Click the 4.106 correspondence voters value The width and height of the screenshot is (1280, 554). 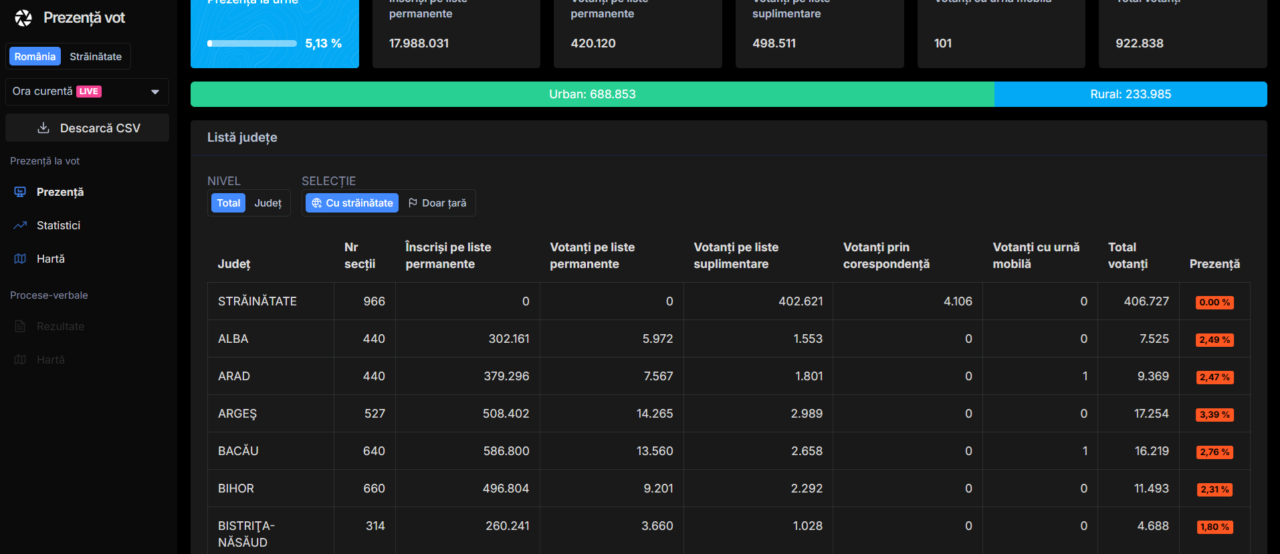click(958, 301)
